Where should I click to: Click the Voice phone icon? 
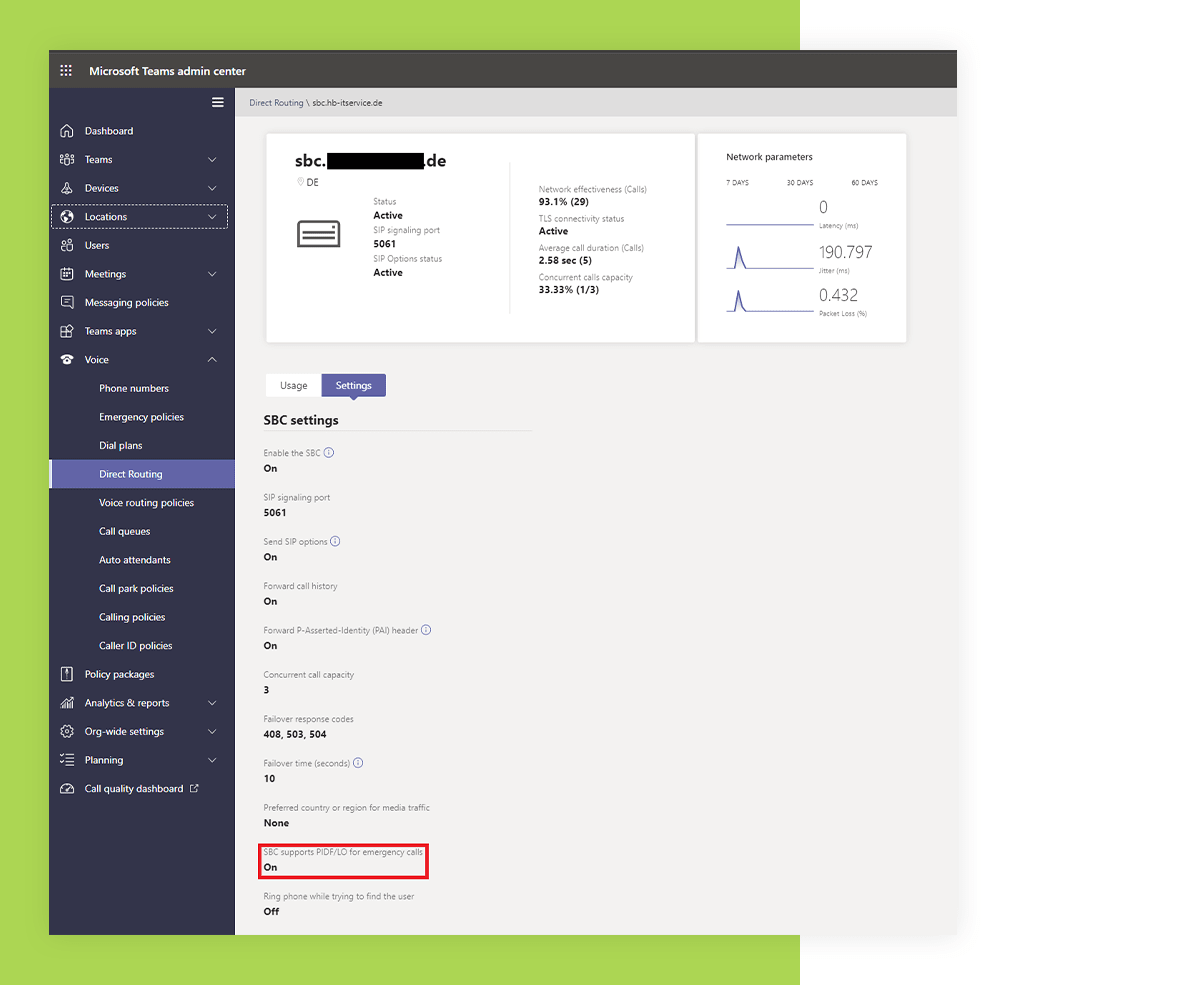point(67,360)
